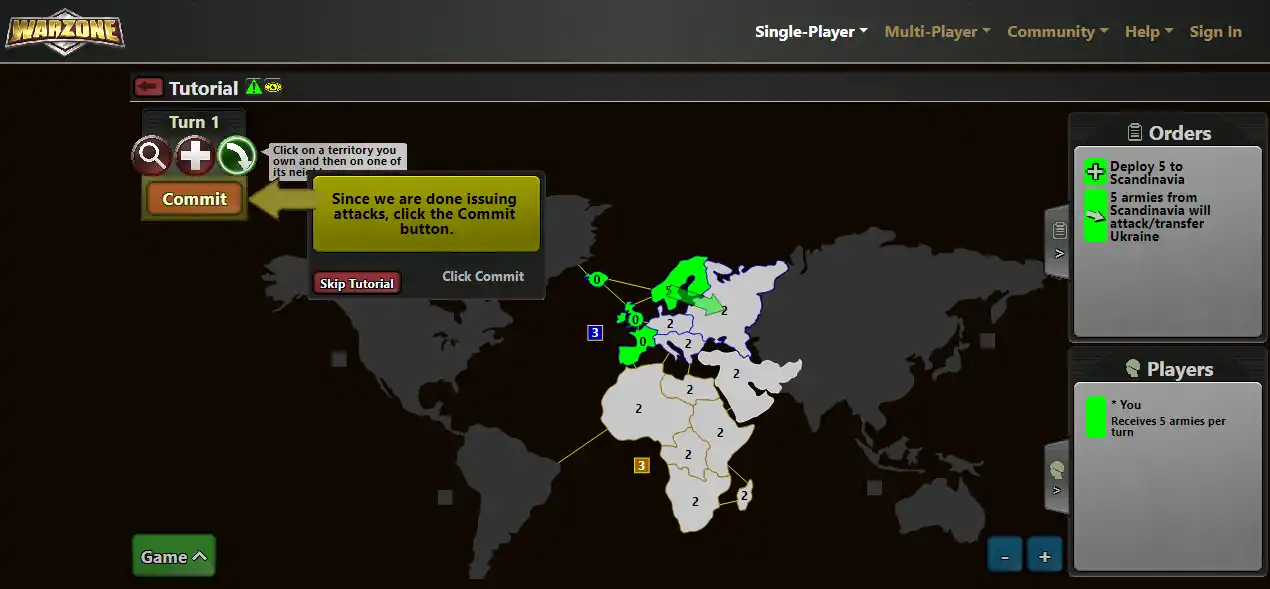The image size is (1270, 589).
Task: Select the deploy armies plus tool
Action: pyautogui.click(x=195, y=155)
